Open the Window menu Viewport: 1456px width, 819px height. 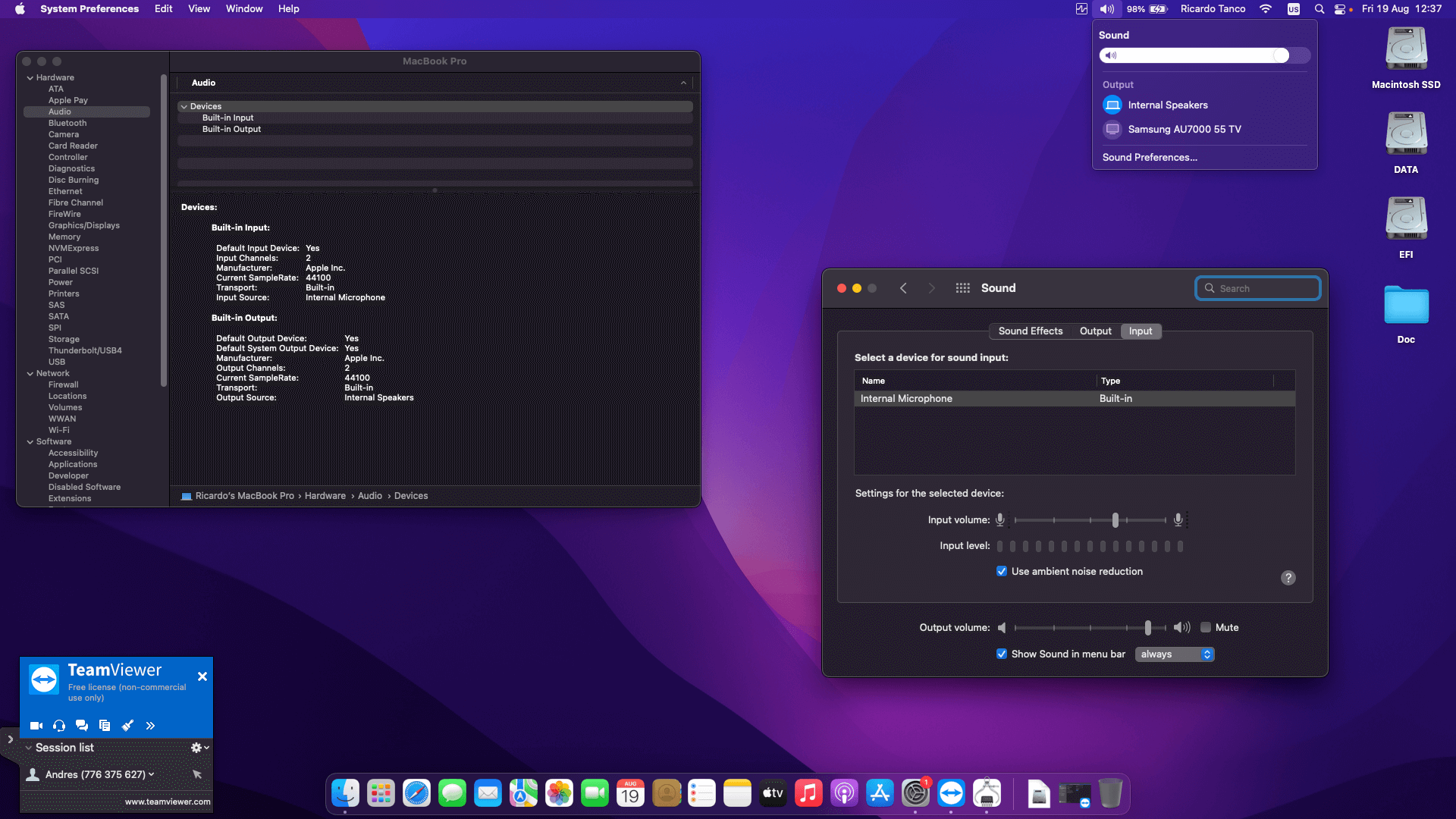[243, 8]
